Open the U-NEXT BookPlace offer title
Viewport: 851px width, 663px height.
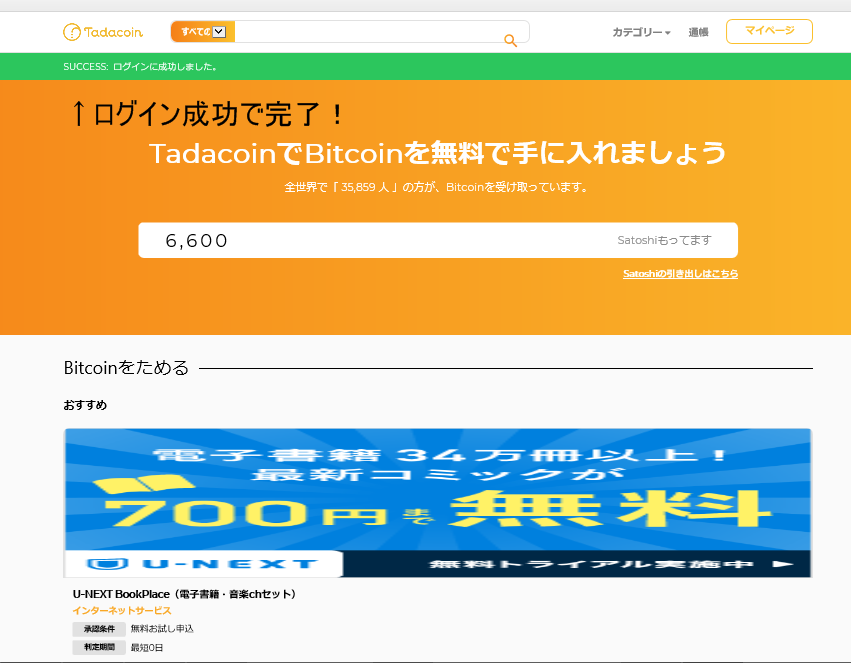point(185,594)
